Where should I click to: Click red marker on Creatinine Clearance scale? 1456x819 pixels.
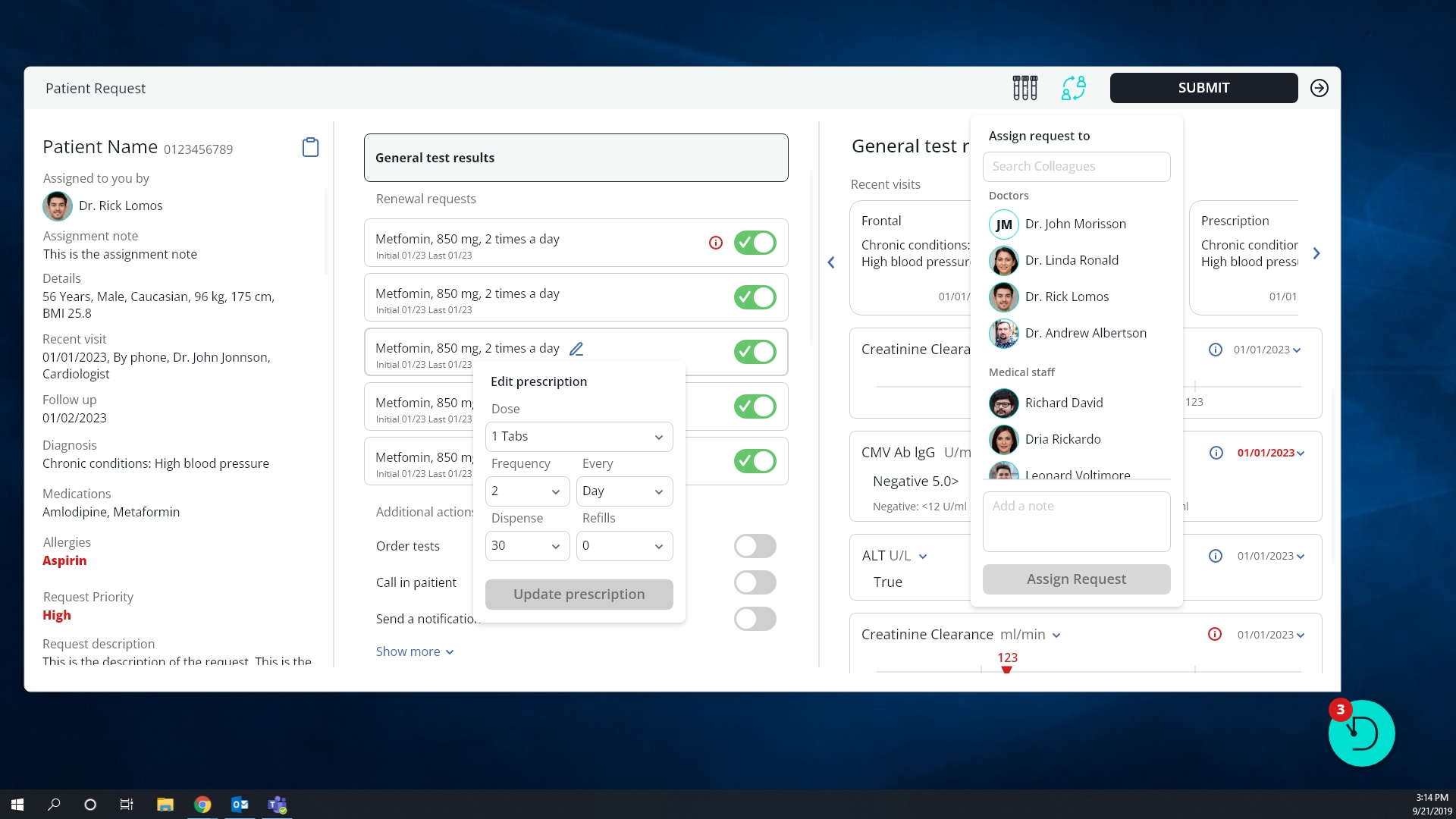tap(1006, 669)
